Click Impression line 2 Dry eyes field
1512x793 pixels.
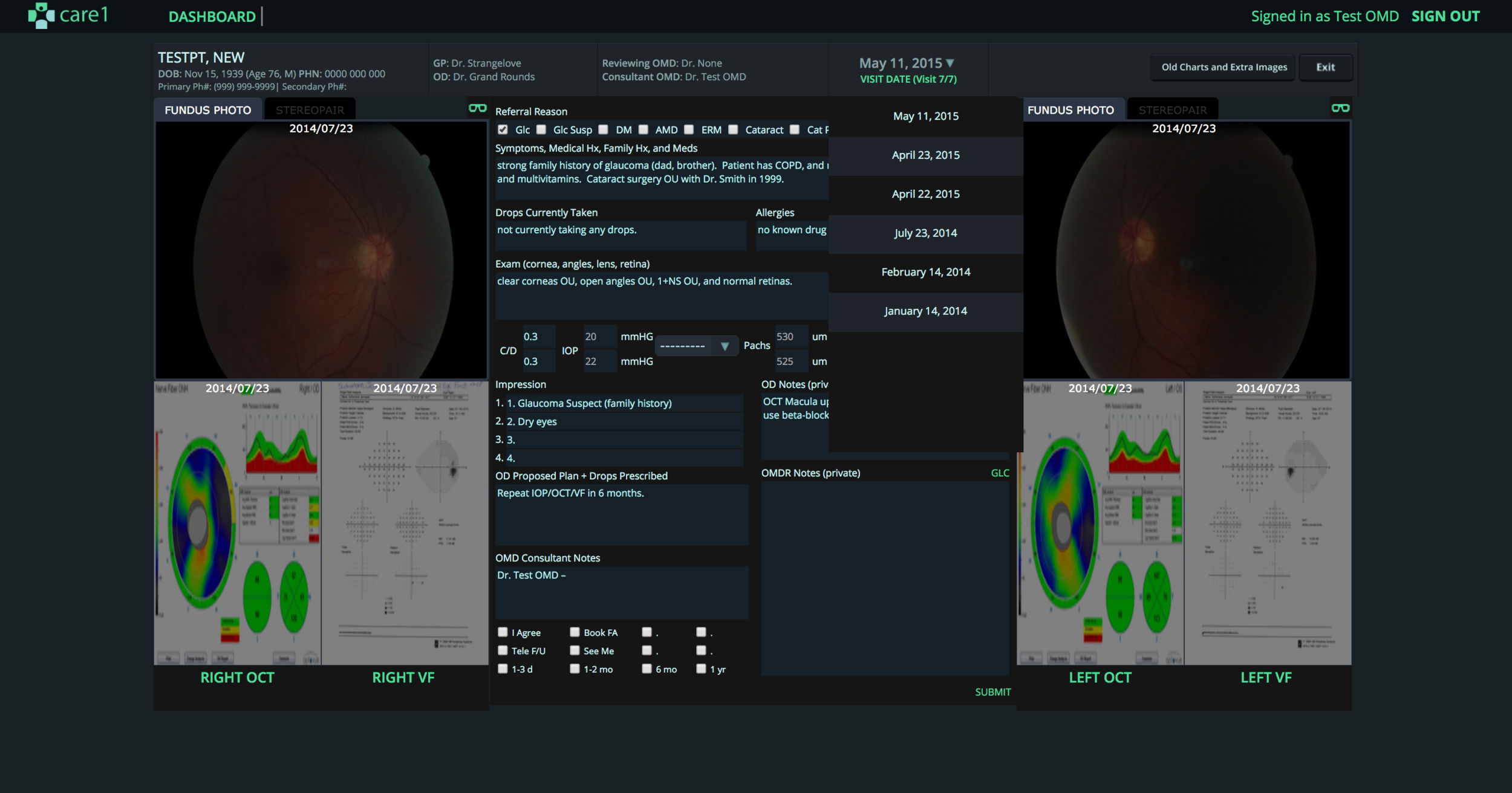point(624,421)
